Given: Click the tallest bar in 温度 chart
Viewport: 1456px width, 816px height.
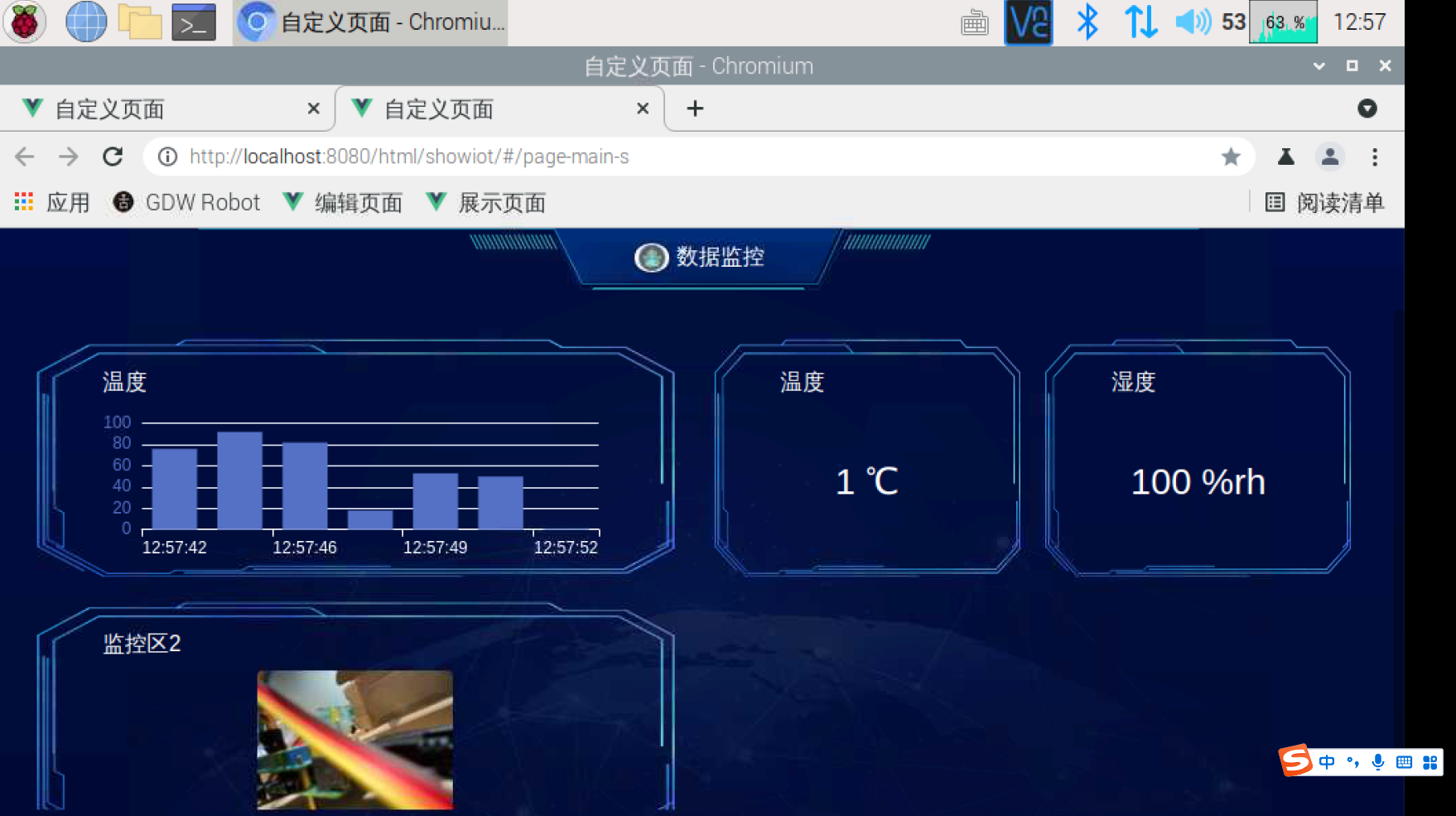Looking at the screenshot, I should pyautogui.click(x=240, y=480).
